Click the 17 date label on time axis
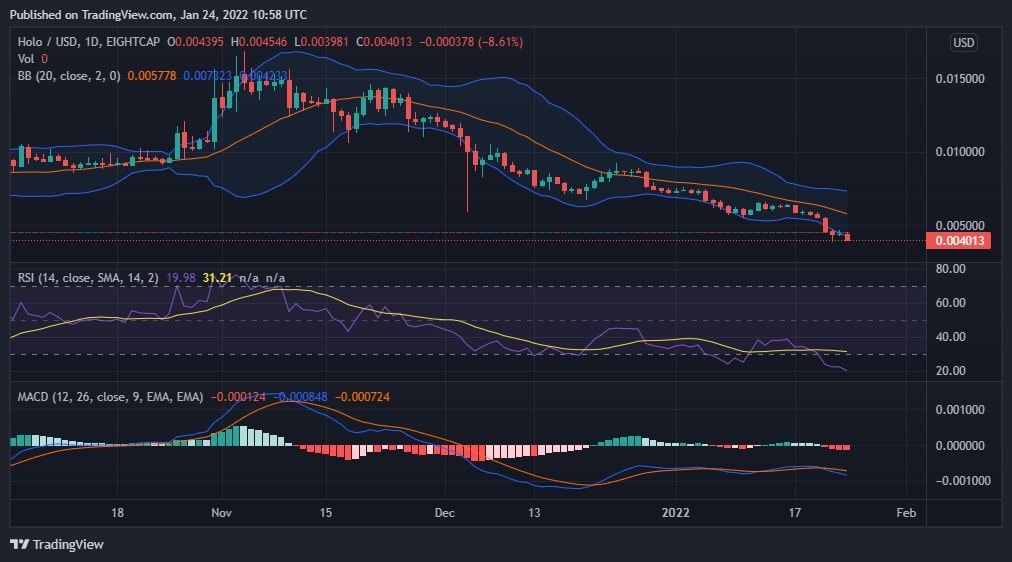 click(x=794, y=513)
